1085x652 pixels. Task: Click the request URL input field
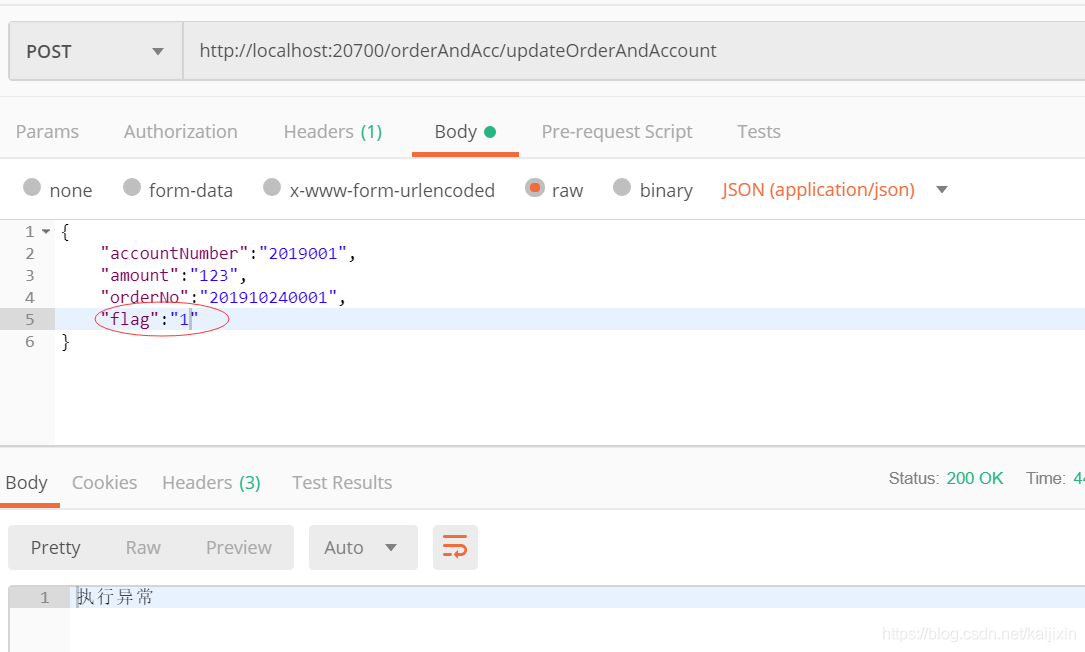pyautogui.click(x=634, y=51)
